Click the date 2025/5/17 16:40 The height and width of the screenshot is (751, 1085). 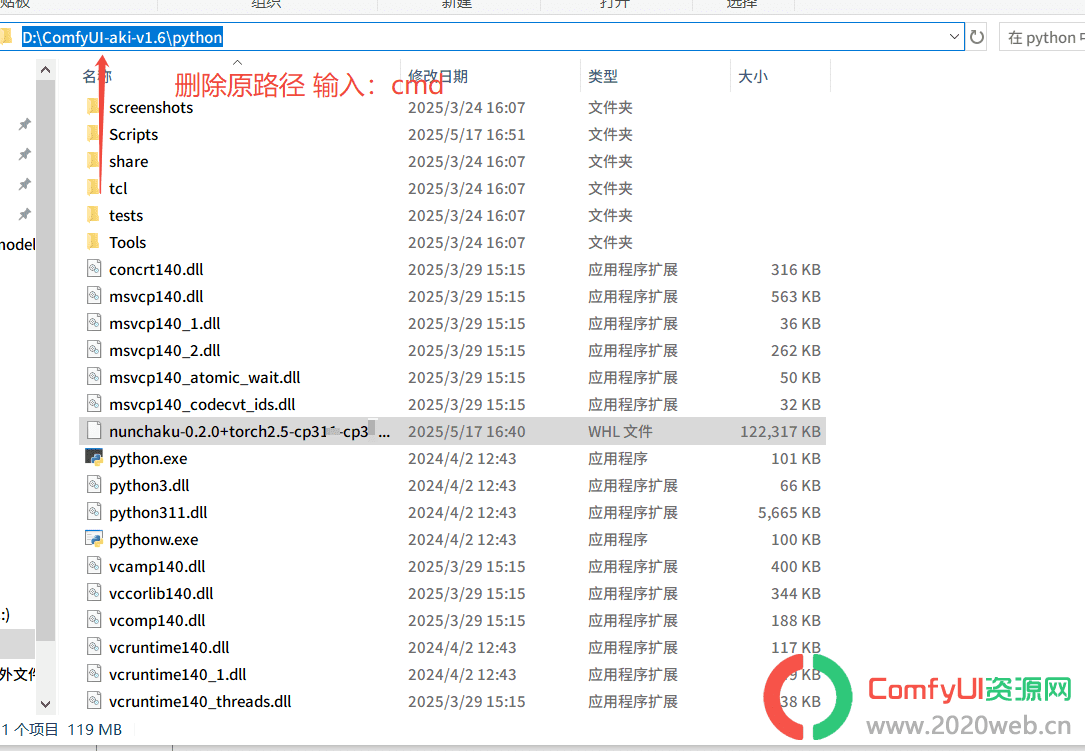(466, 431)
